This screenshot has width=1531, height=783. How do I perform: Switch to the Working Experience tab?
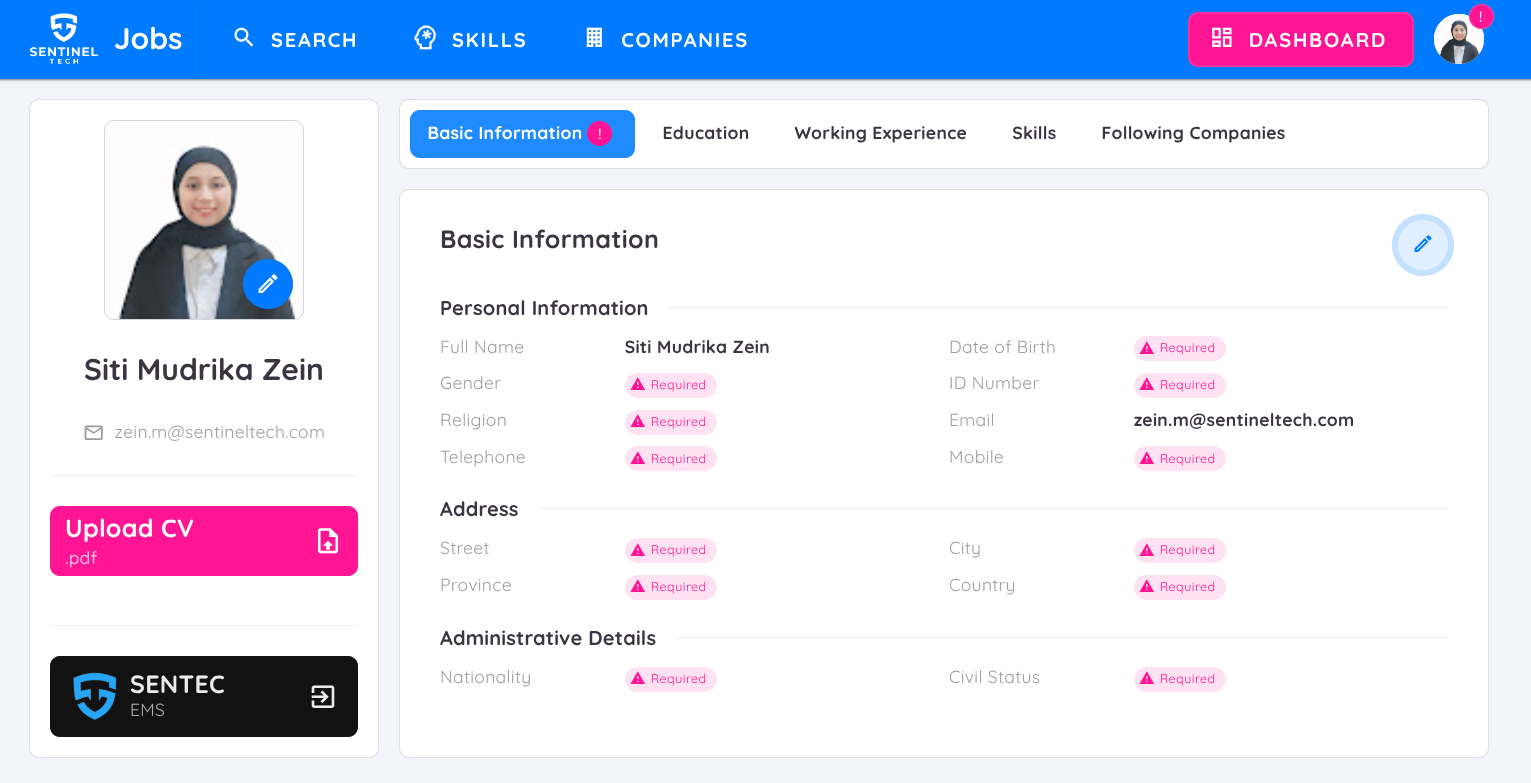880,132
